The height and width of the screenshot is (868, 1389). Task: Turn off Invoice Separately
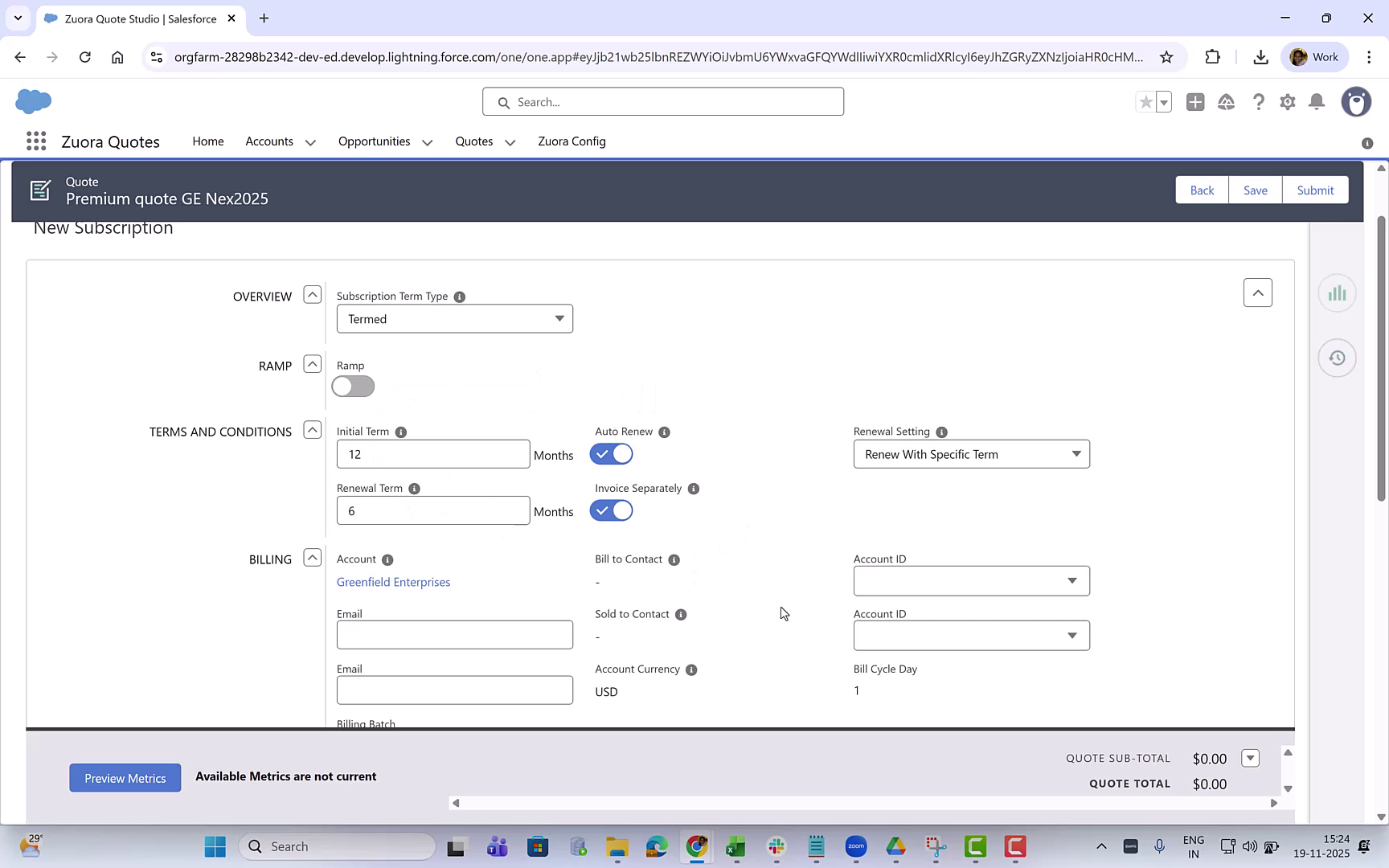click(x=611, y=510)
